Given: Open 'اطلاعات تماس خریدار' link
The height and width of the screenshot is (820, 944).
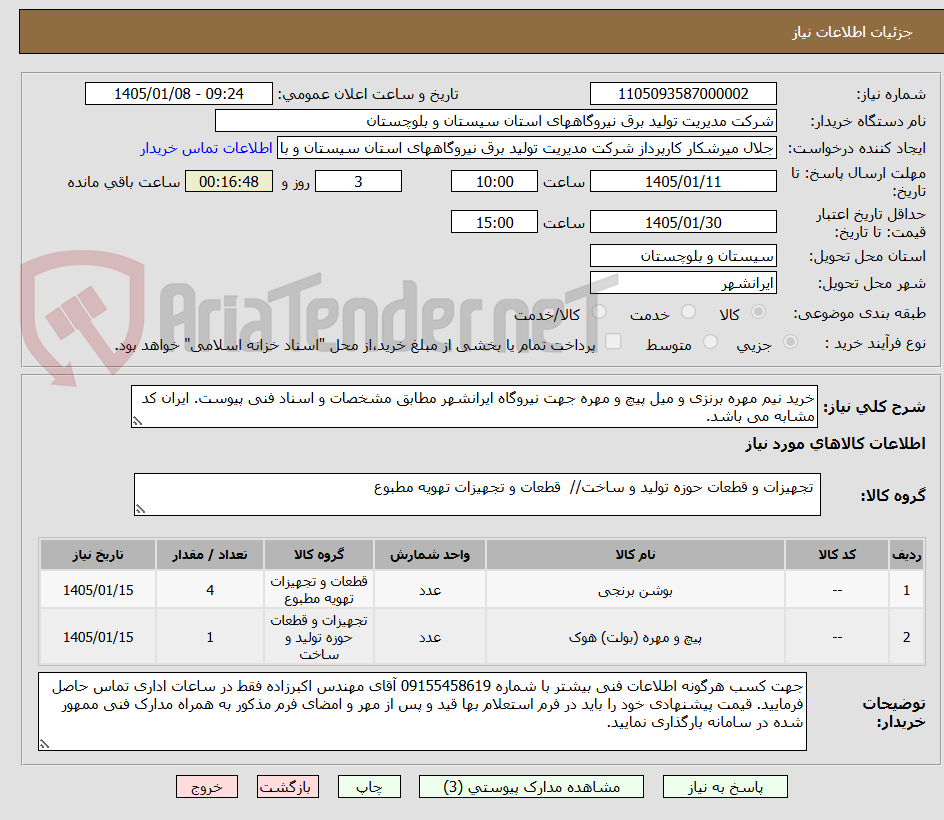Looking at the screenshot, I should (206, 148).
